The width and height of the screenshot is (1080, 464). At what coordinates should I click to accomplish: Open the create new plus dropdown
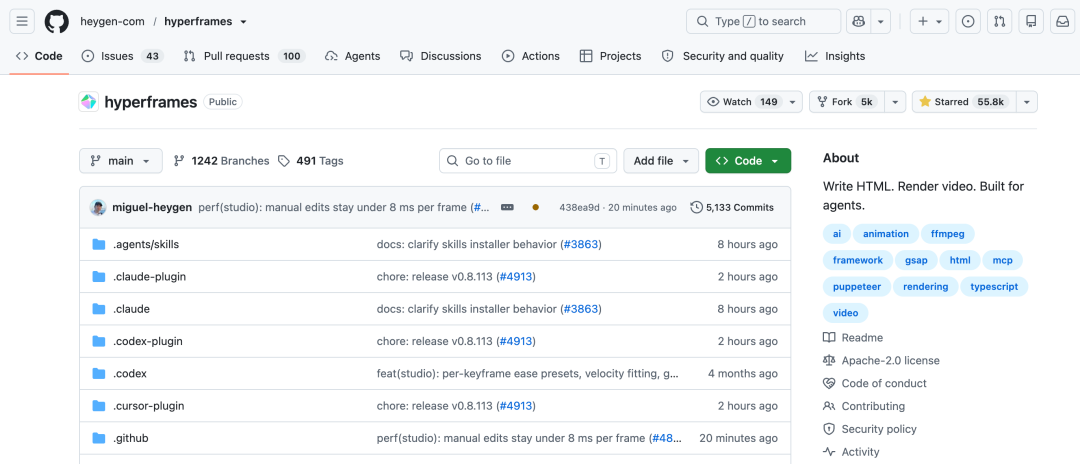click(x=930, y=21)
